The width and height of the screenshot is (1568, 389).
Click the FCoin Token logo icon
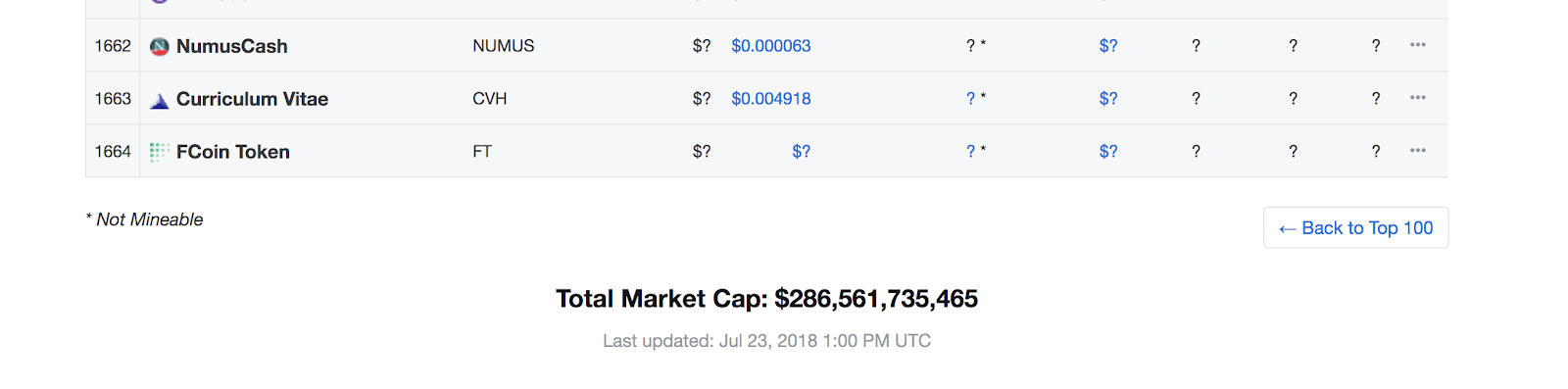[x=159, y=152]
